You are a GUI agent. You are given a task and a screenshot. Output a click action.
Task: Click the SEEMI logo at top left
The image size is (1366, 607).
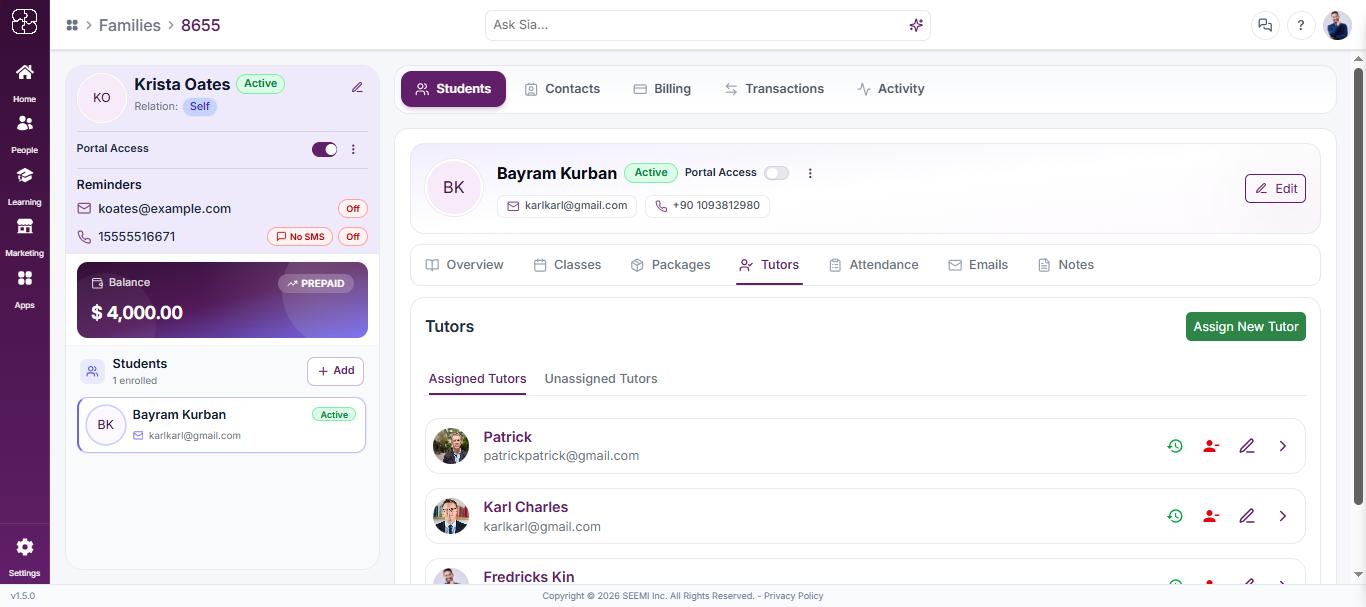pos(24,21)
